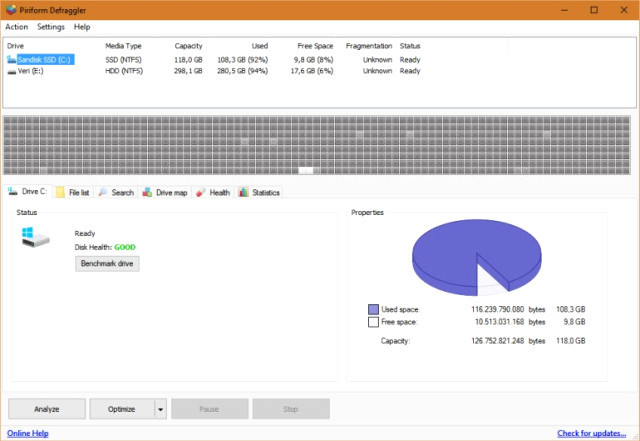Click the Benchmark drive button
This screenshot has width=640, height=441.
(x=107, y=263)
